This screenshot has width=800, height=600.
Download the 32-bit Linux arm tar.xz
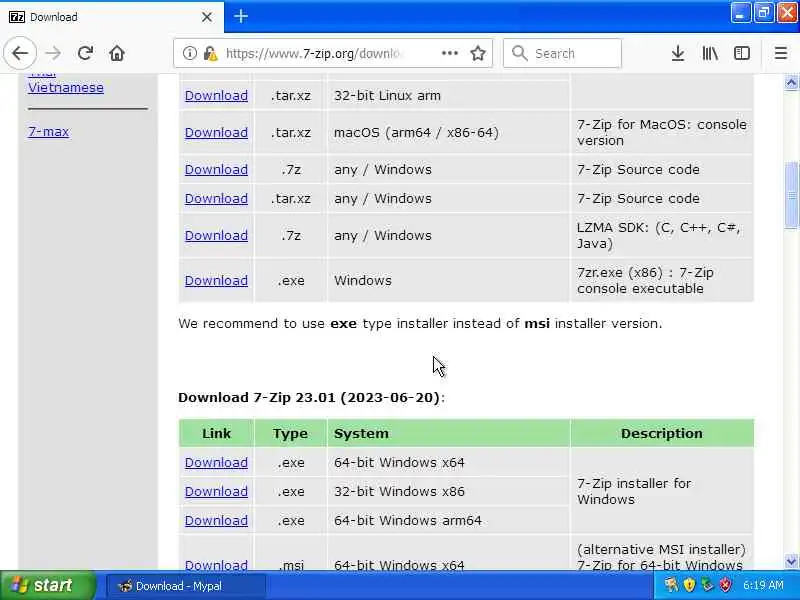coord(216,95)
